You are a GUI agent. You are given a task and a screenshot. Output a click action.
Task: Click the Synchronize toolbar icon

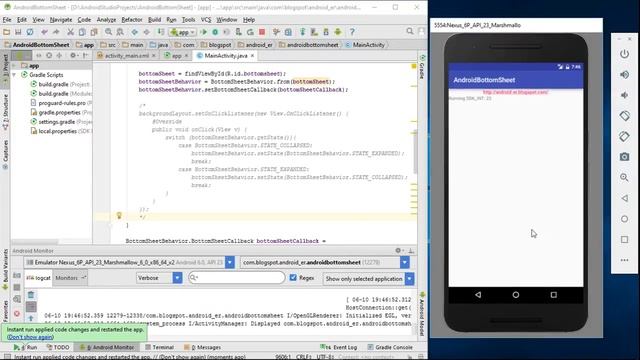tap(30, 32)
